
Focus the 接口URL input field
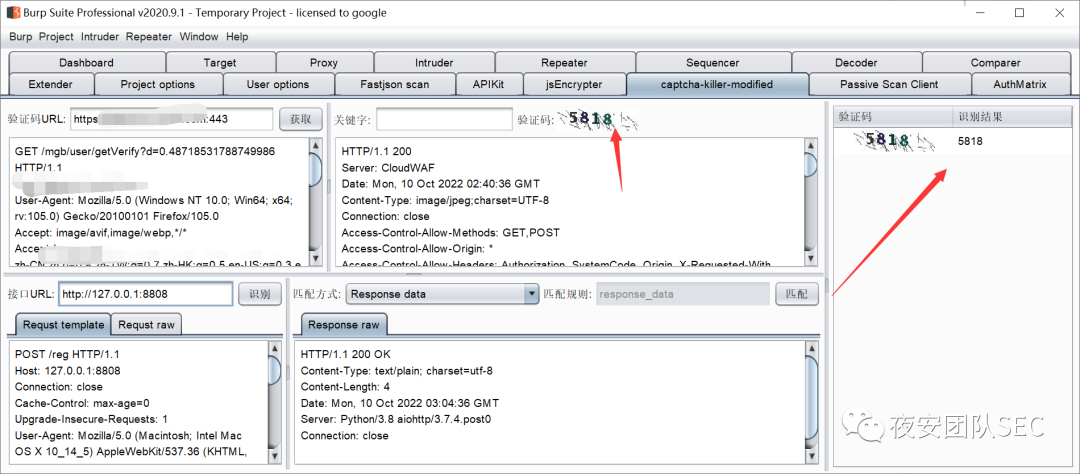[146, 294]
